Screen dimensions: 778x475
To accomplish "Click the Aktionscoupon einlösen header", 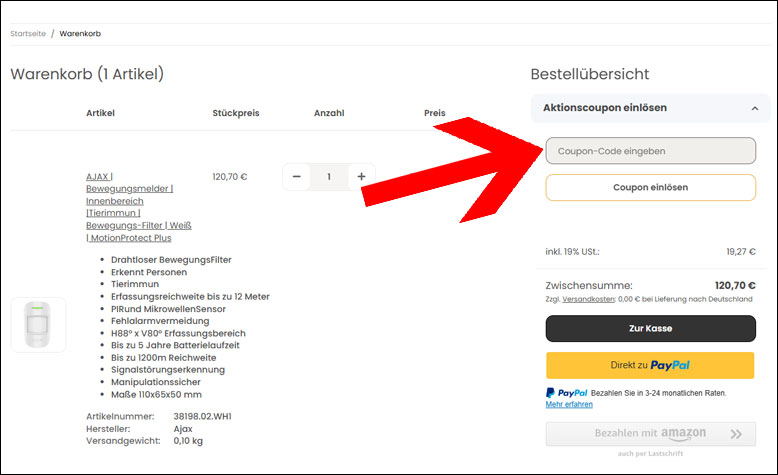I will (650, 108).
